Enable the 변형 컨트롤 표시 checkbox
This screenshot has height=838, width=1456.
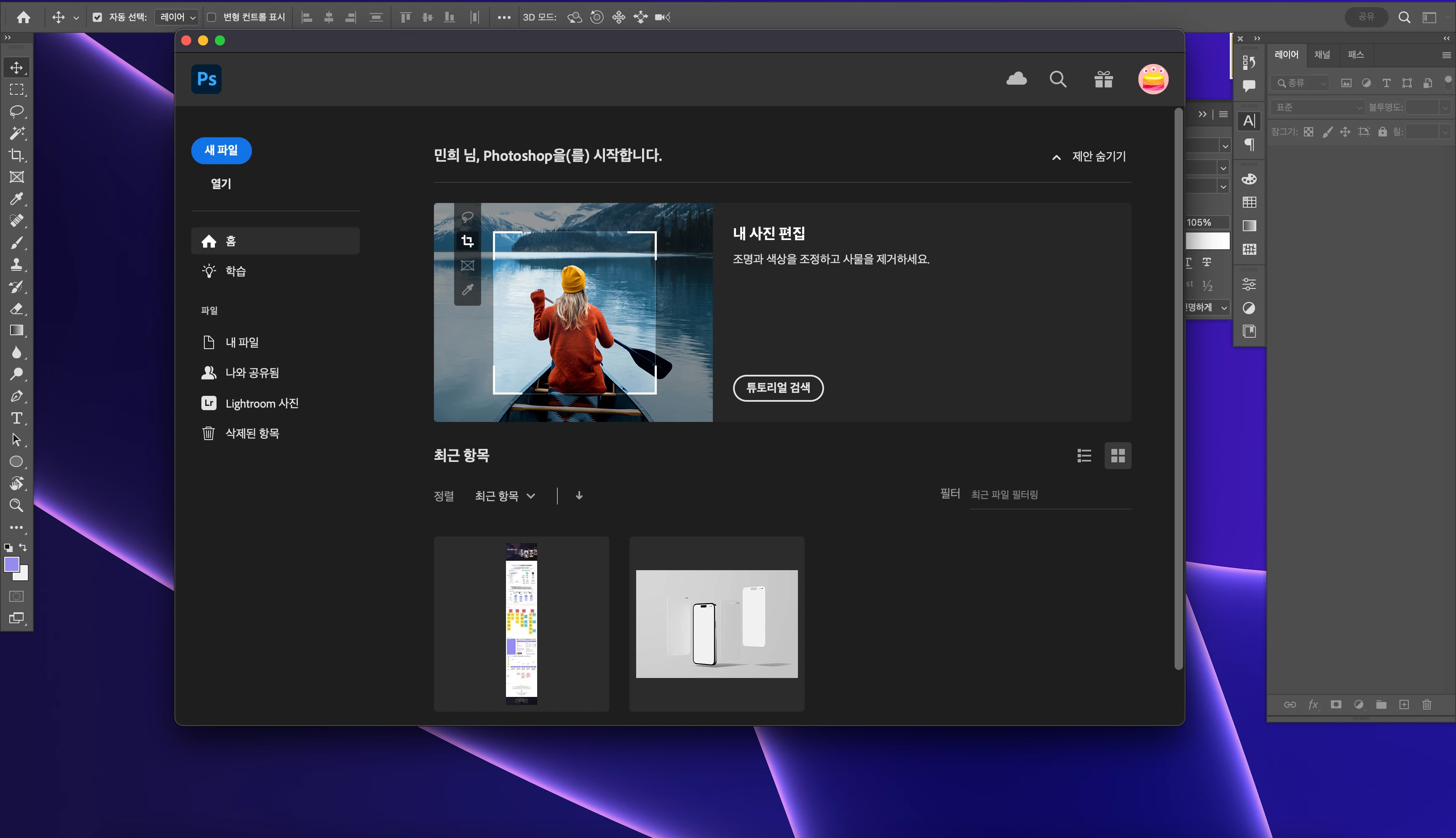tap(211, 17)
